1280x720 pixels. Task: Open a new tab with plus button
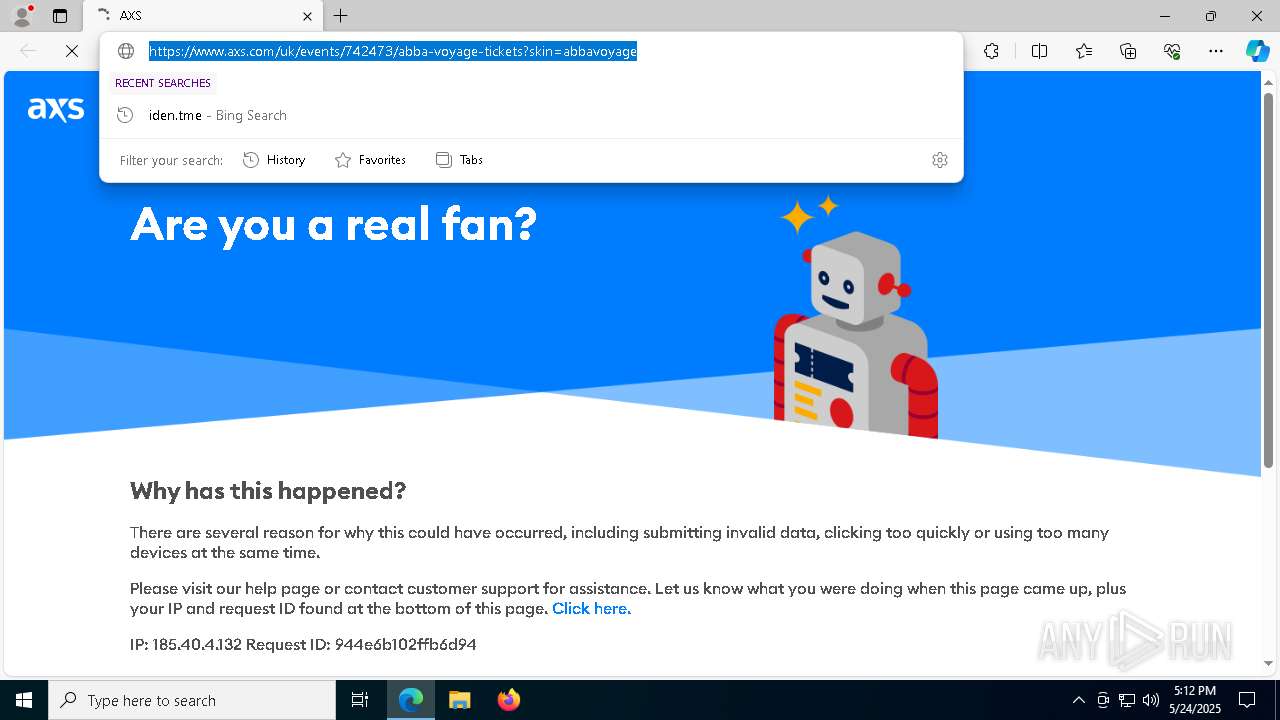tap(341, 16)
